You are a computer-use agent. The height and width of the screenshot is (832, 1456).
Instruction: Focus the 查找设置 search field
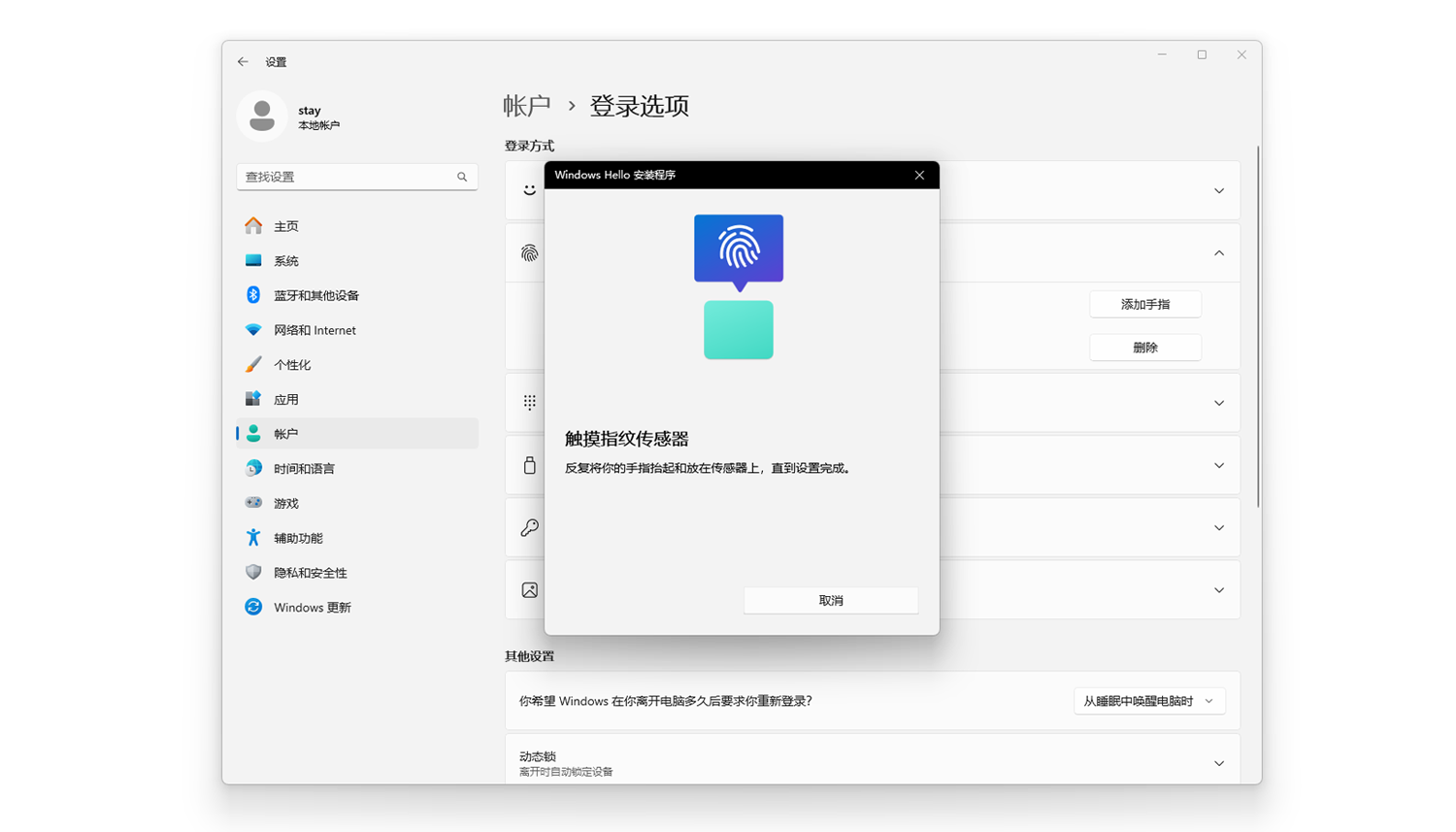coord(357,177)
